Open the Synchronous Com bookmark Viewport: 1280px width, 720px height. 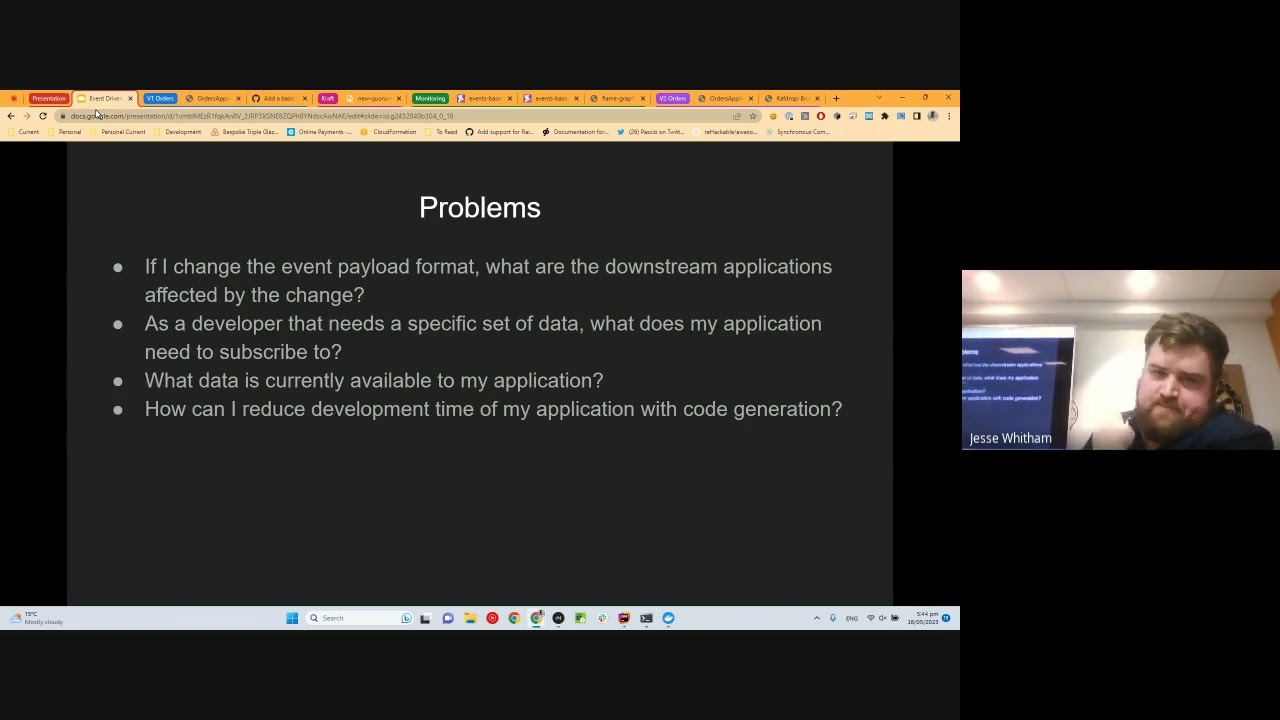pos(797,132)
